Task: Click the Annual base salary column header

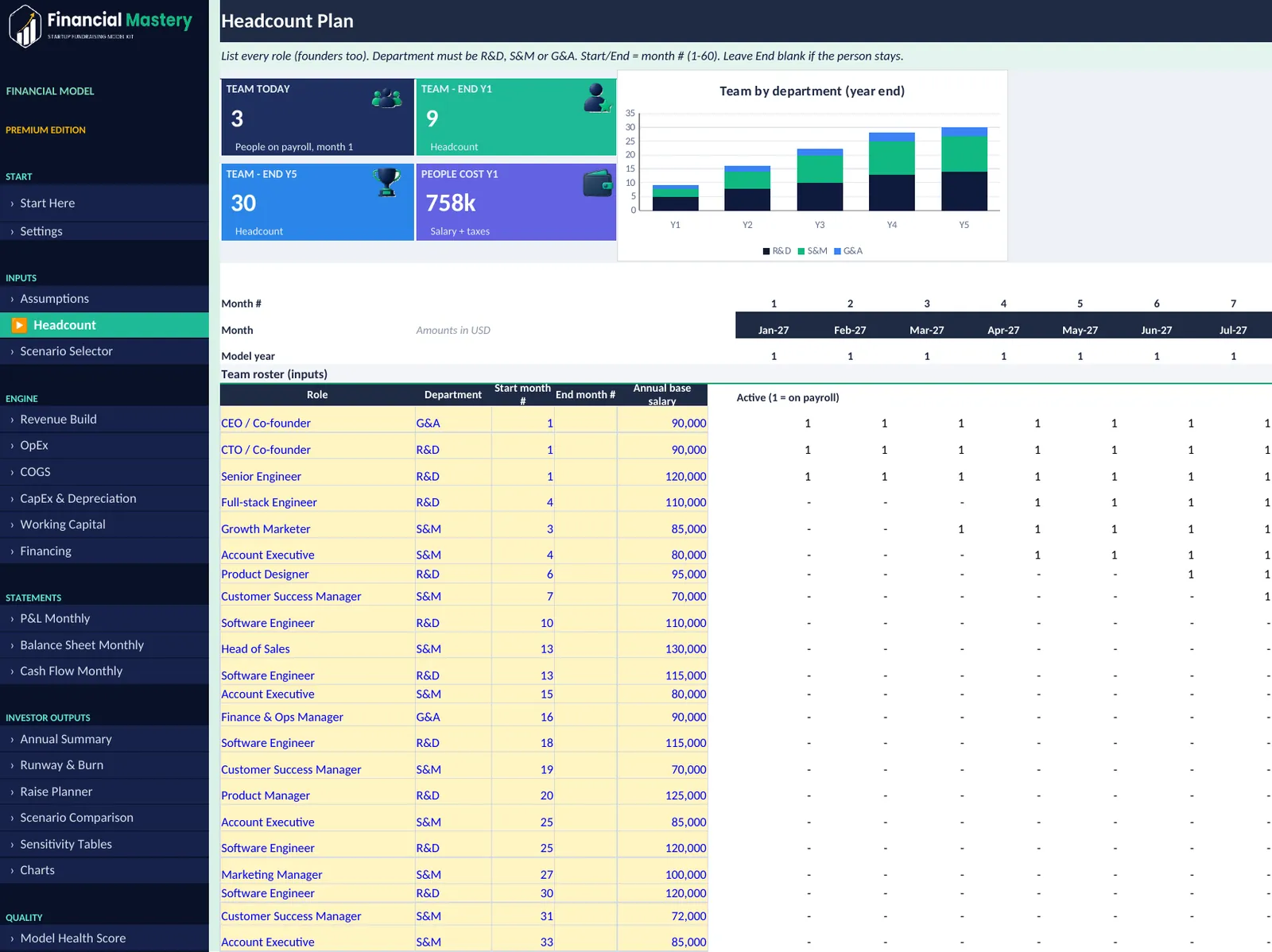Action: click(662, 395)
